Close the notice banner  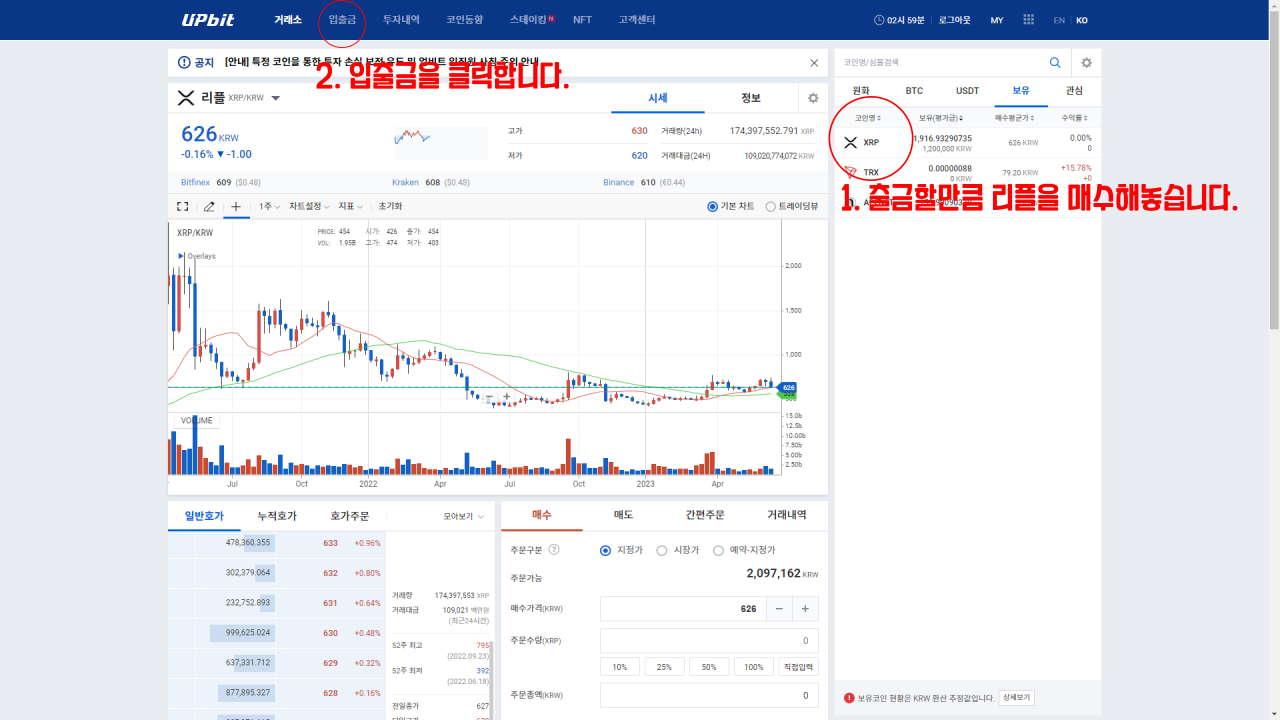(x=814, y=62)
